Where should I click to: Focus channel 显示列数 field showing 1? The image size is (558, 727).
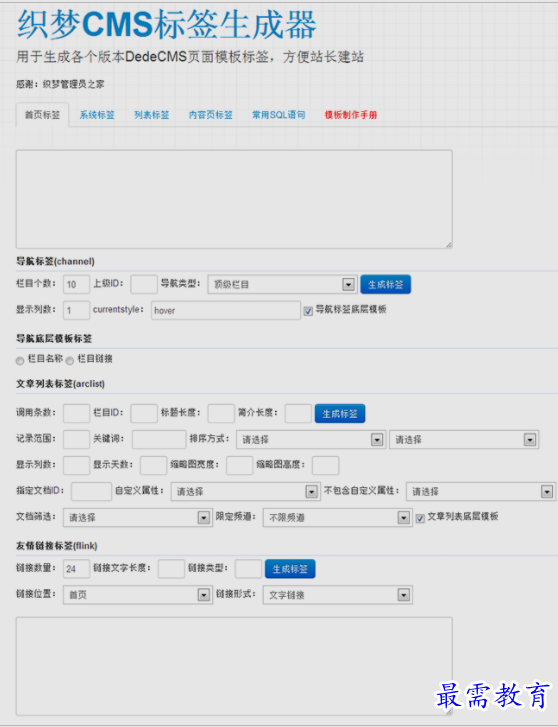point(77,310)
